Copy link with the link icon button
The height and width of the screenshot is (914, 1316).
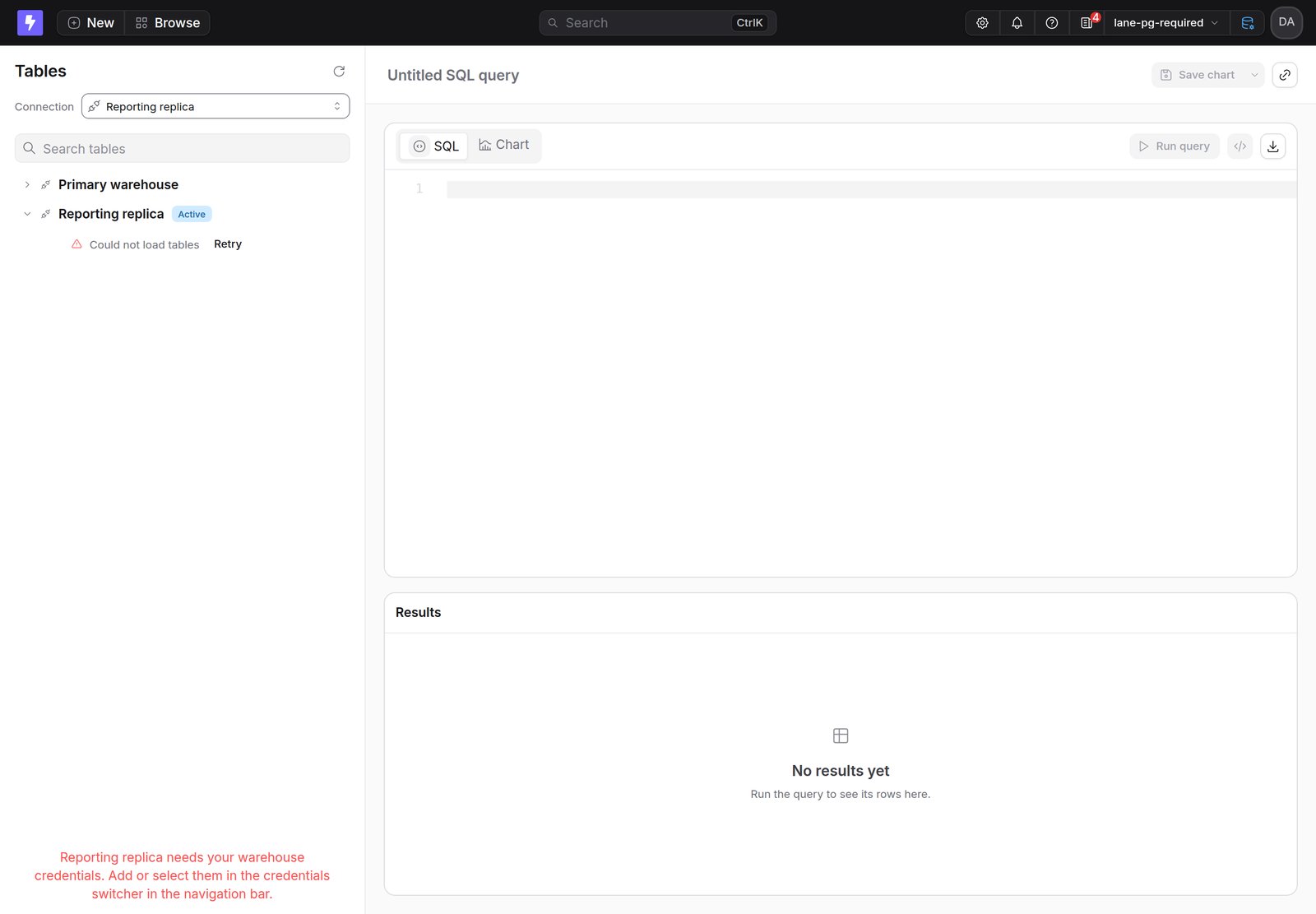[1285, 75]
